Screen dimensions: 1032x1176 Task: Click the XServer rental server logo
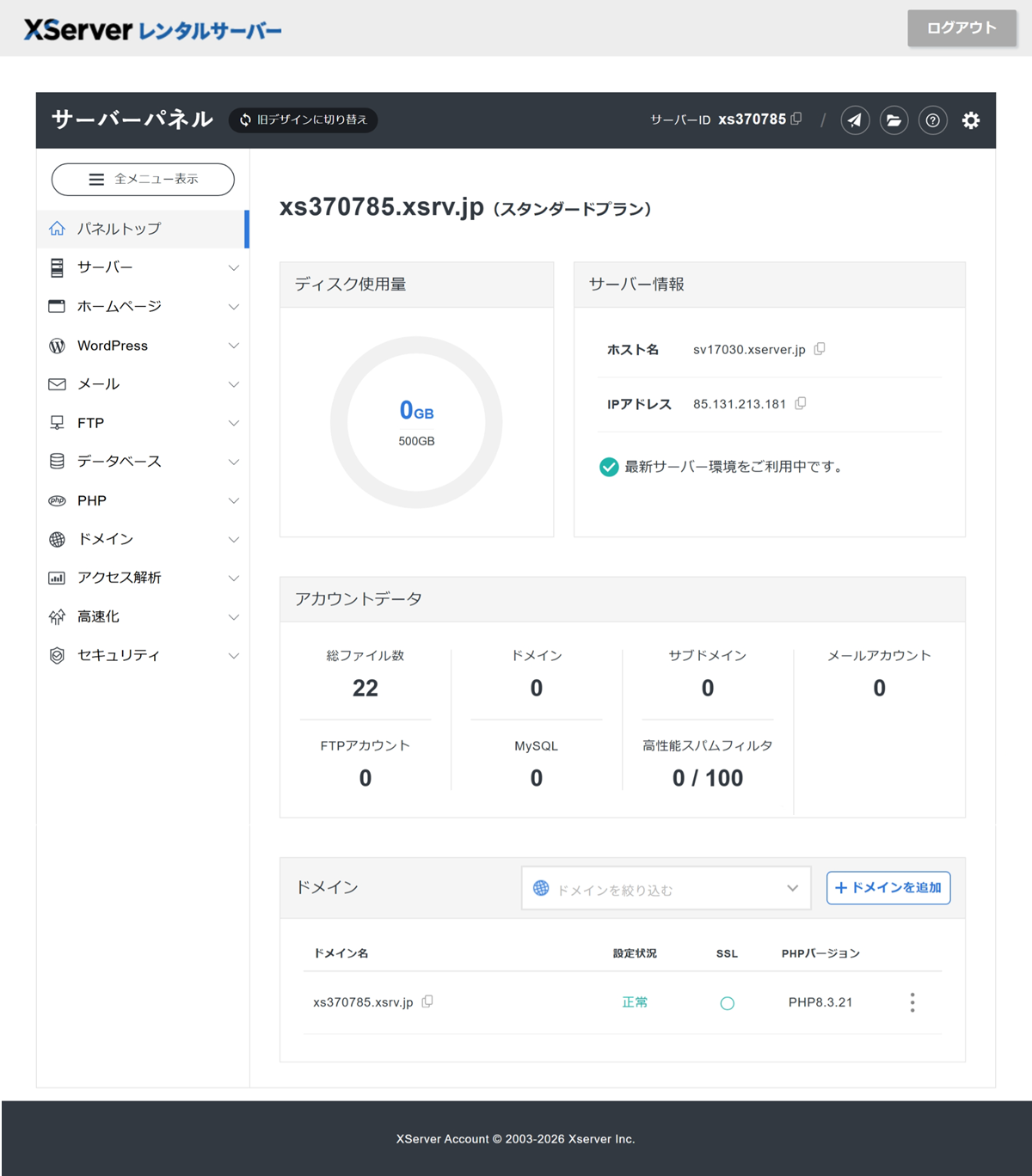[153, 30]
